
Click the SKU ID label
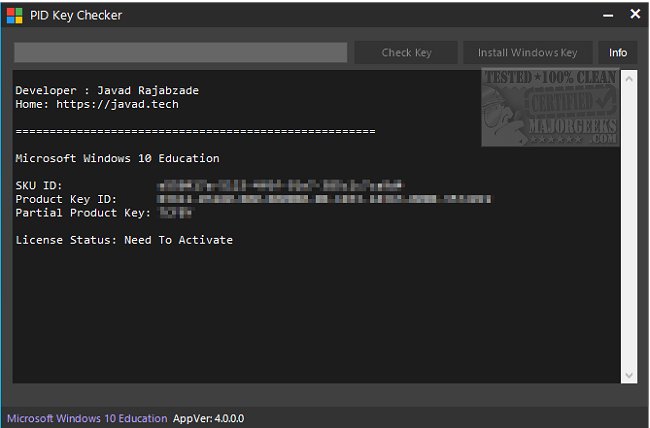39,185
